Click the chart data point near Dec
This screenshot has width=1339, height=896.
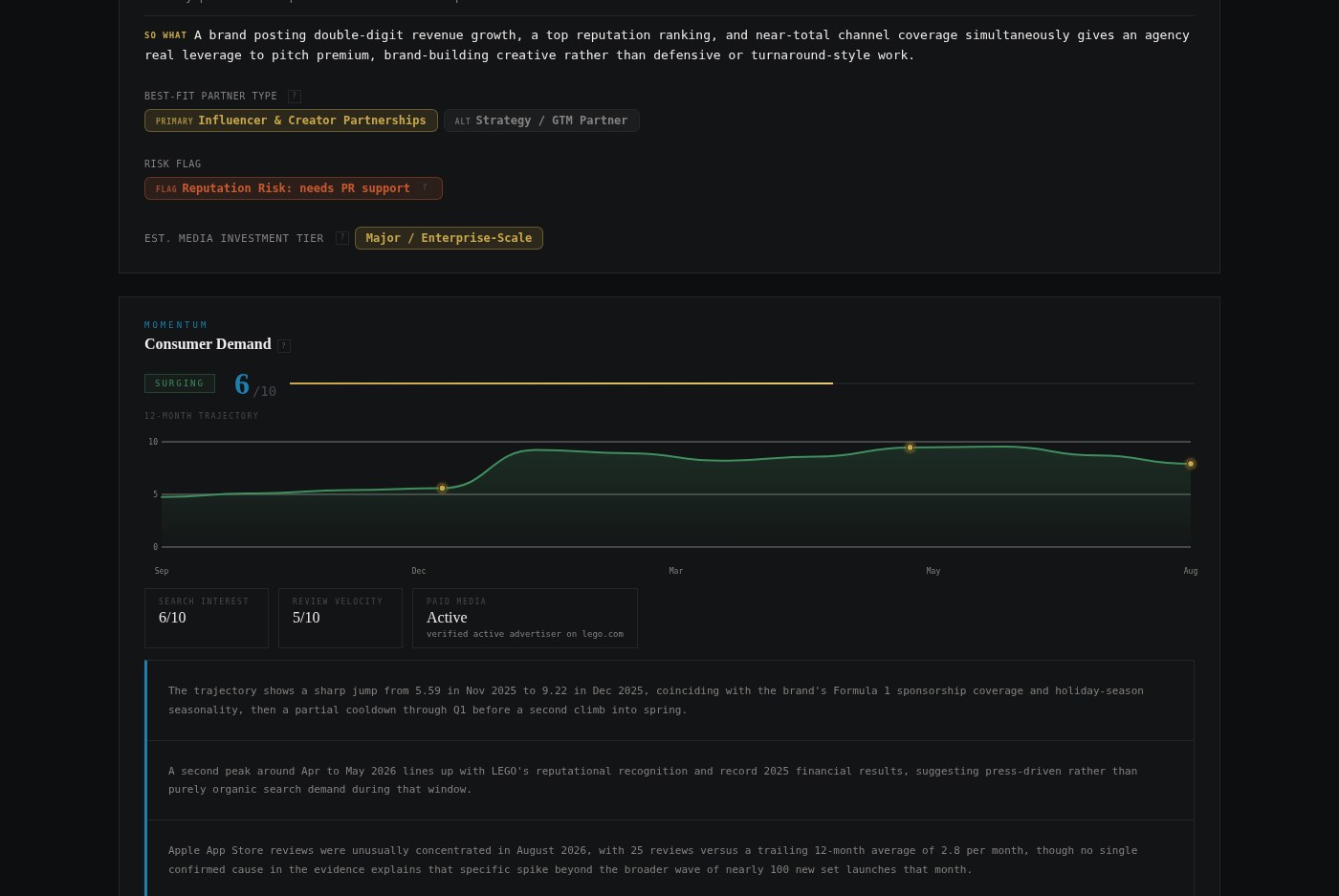click(x=442, y=489)
